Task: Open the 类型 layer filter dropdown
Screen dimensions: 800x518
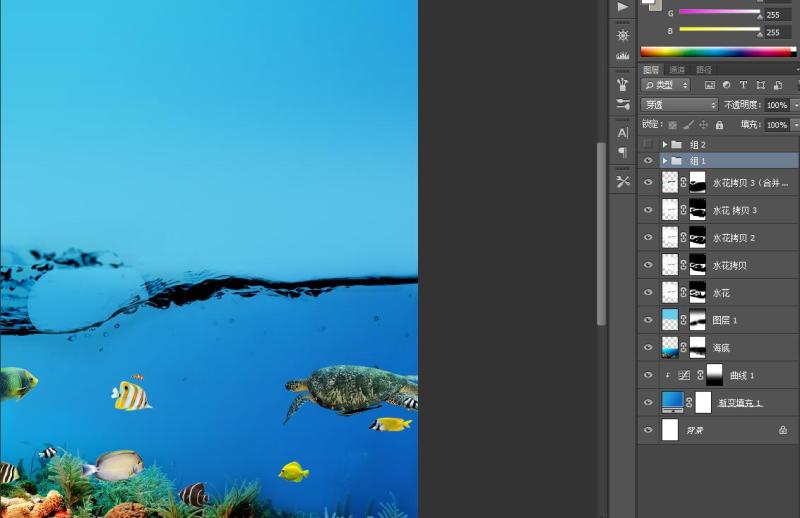Action: (x=666, y=85)
